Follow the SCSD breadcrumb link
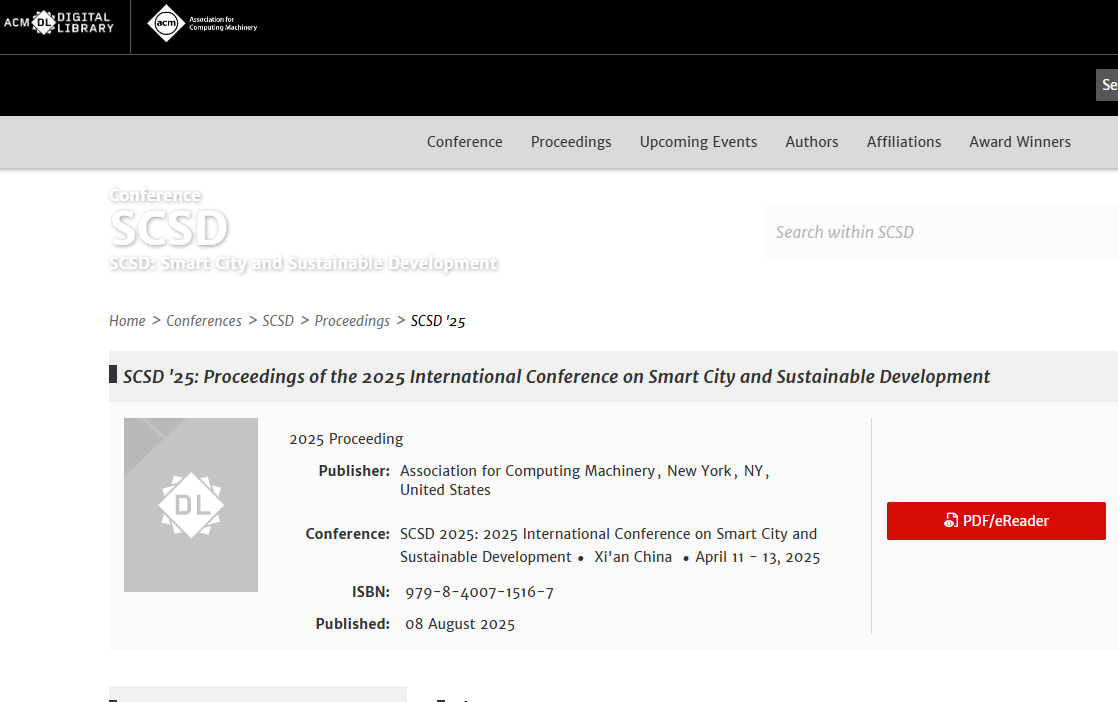Screen dimensions: 1118x702 pos(278,321)
